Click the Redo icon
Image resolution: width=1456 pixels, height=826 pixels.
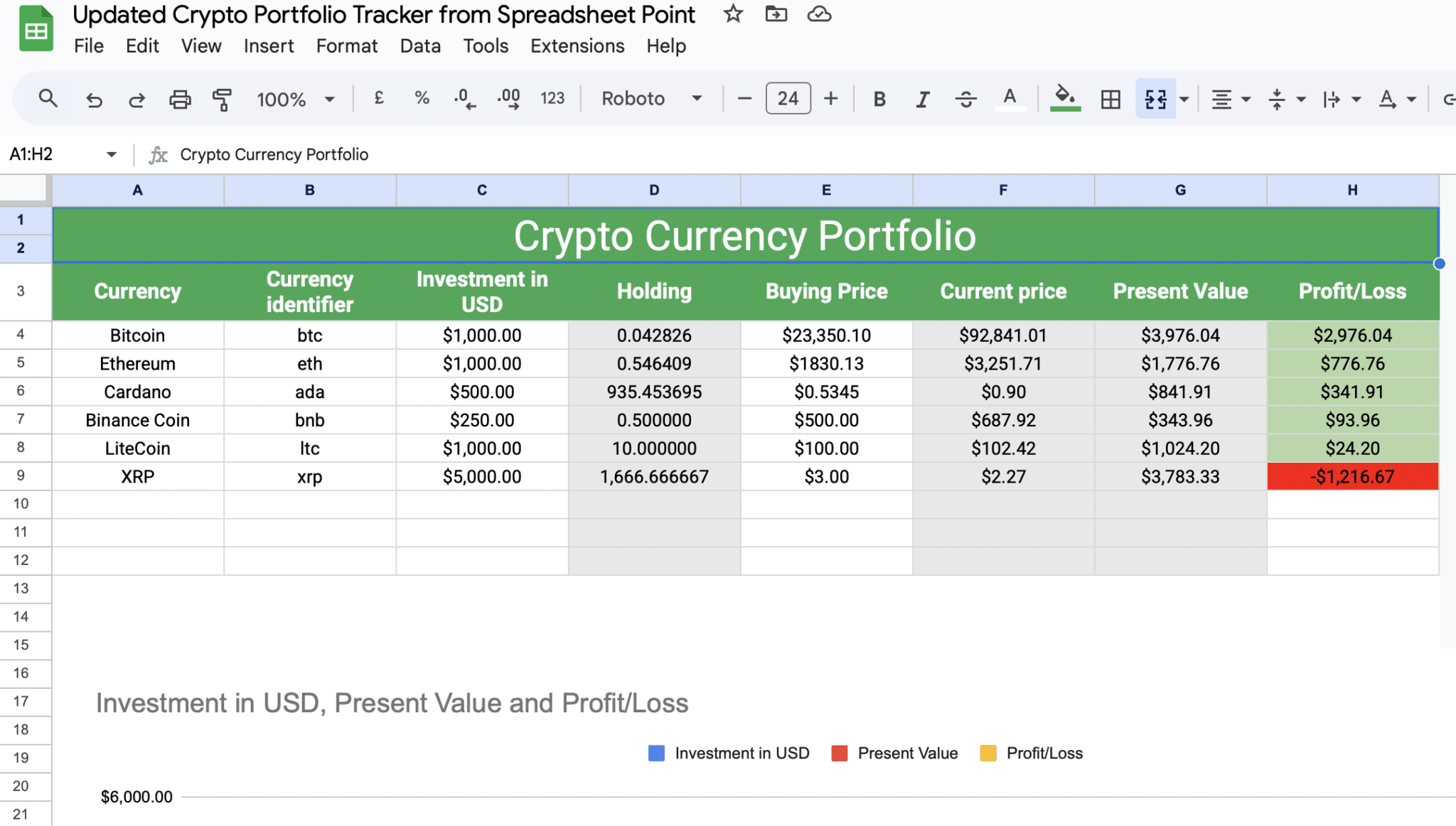136,98
